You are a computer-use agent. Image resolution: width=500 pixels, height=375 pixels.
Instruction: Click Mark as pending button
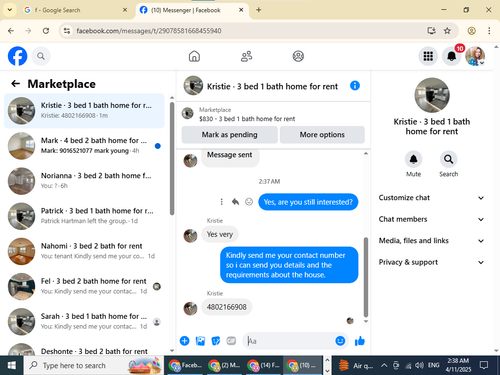[x=229, y=135]
